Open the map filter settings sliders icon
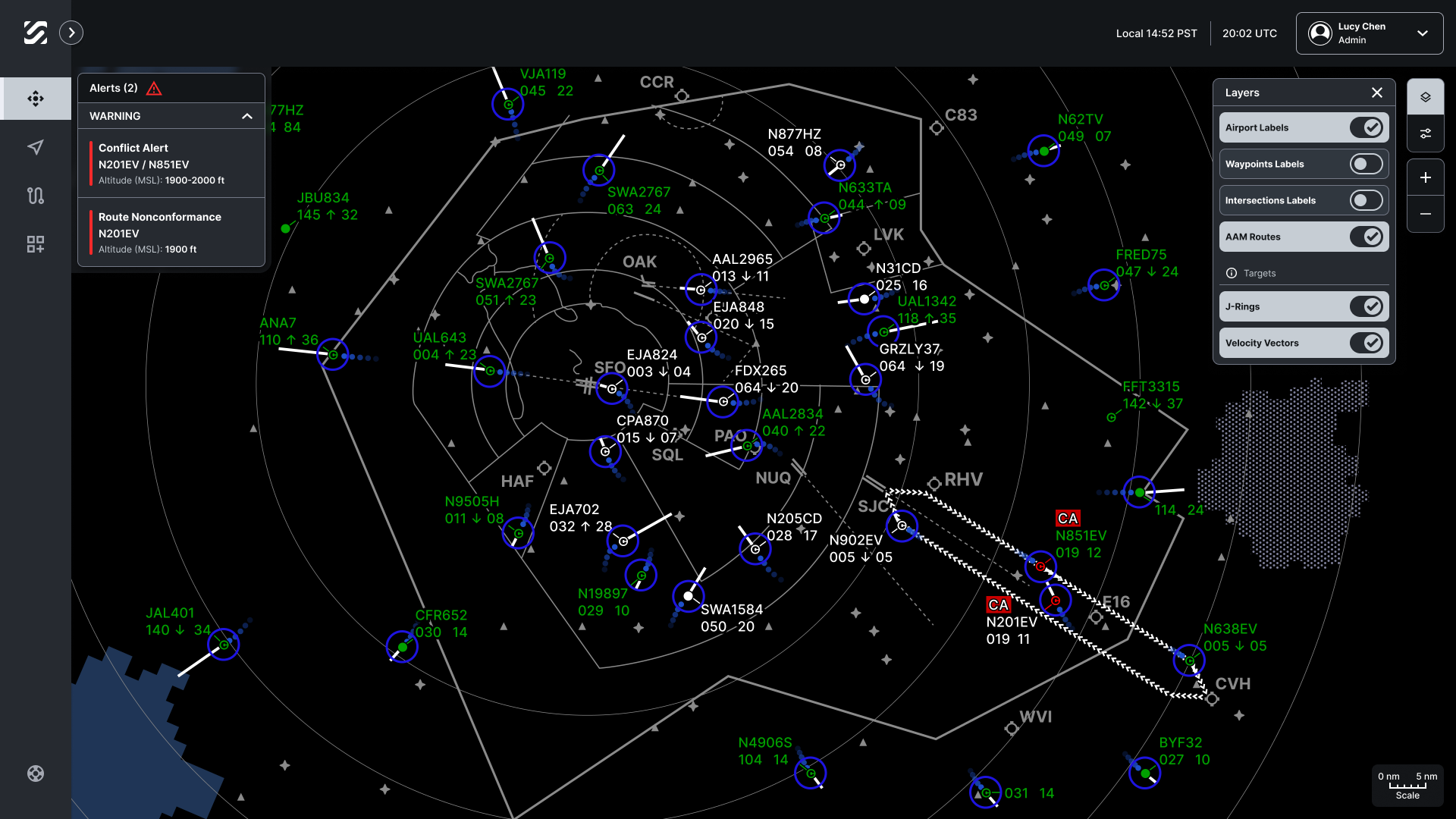Viewport: 1456px width, 819px height. coord(1426,133)
